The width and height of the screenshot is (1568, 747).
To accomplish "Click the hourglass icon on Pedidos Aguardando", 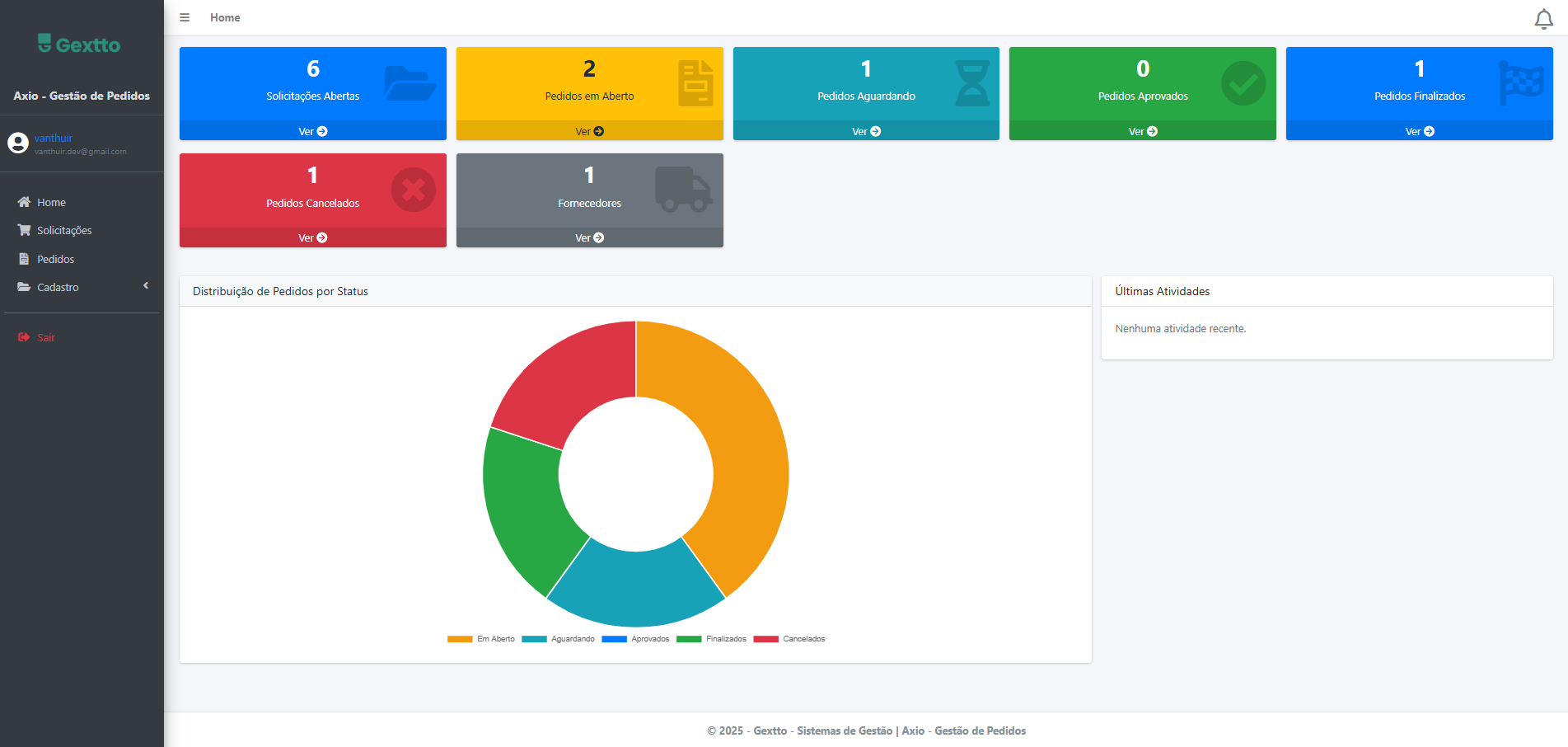I will point(972,83).
